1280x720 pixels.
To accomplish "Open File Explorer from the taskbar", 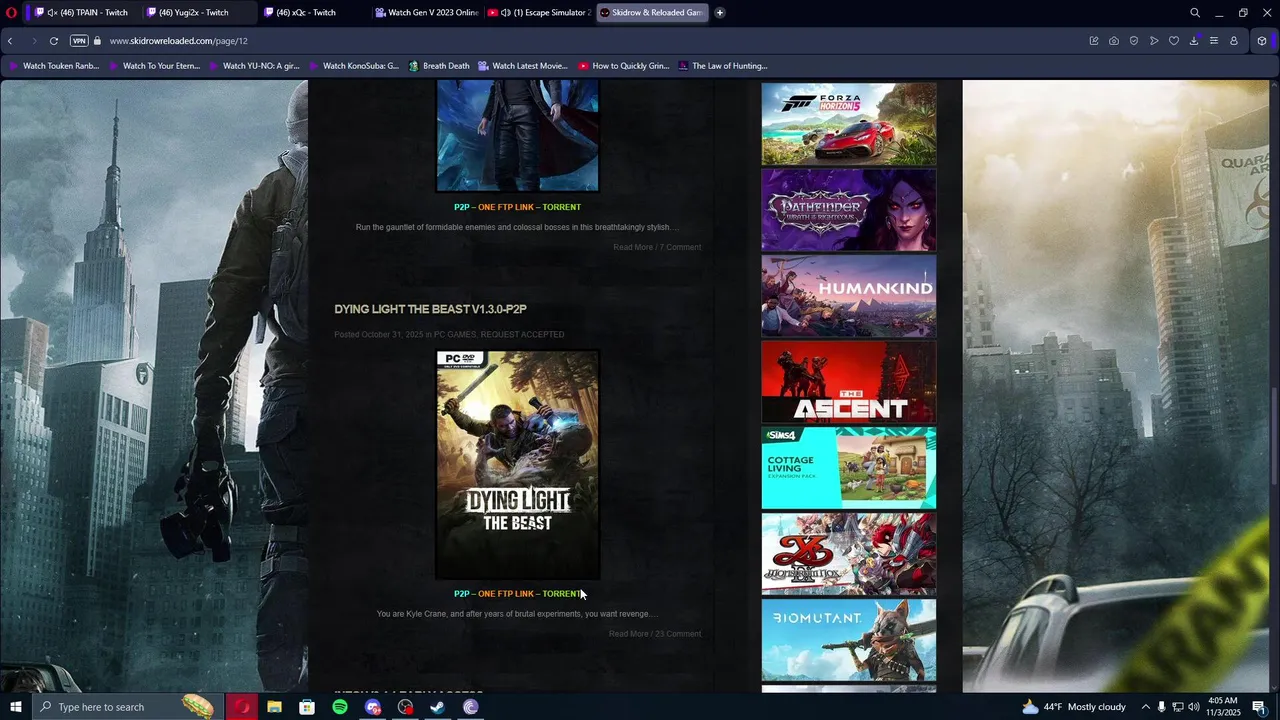I will coord(274,707).
